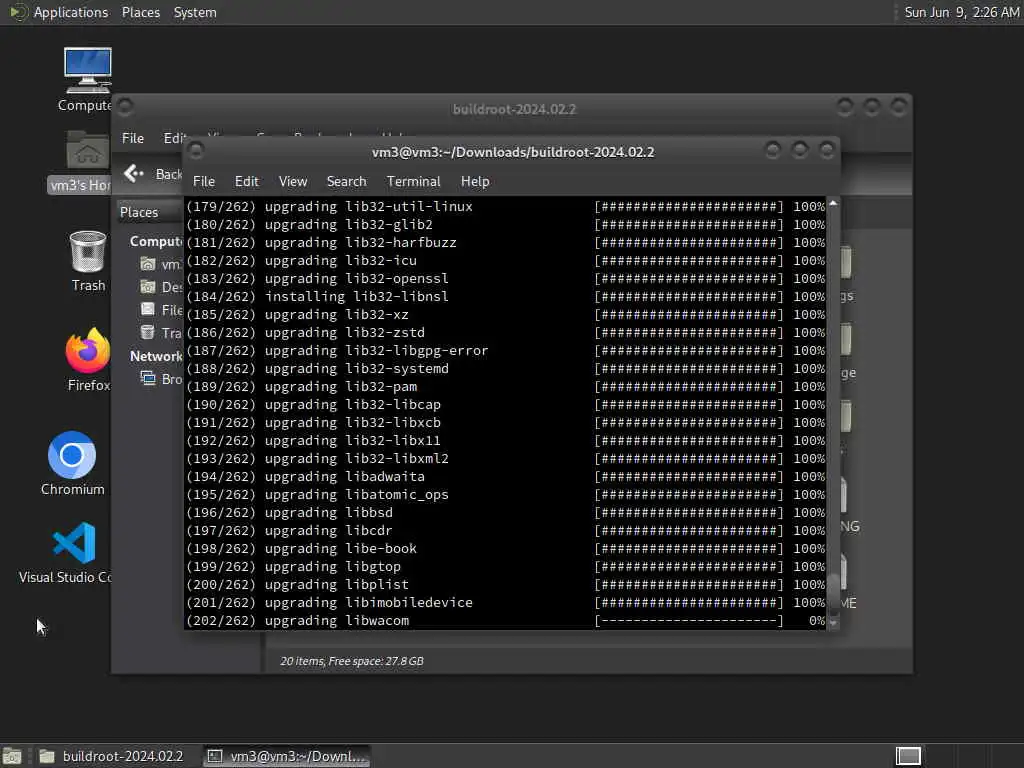Click the Network heading in Places sidebar
Screen dimensions: 1024x768
tap(155, 357)
